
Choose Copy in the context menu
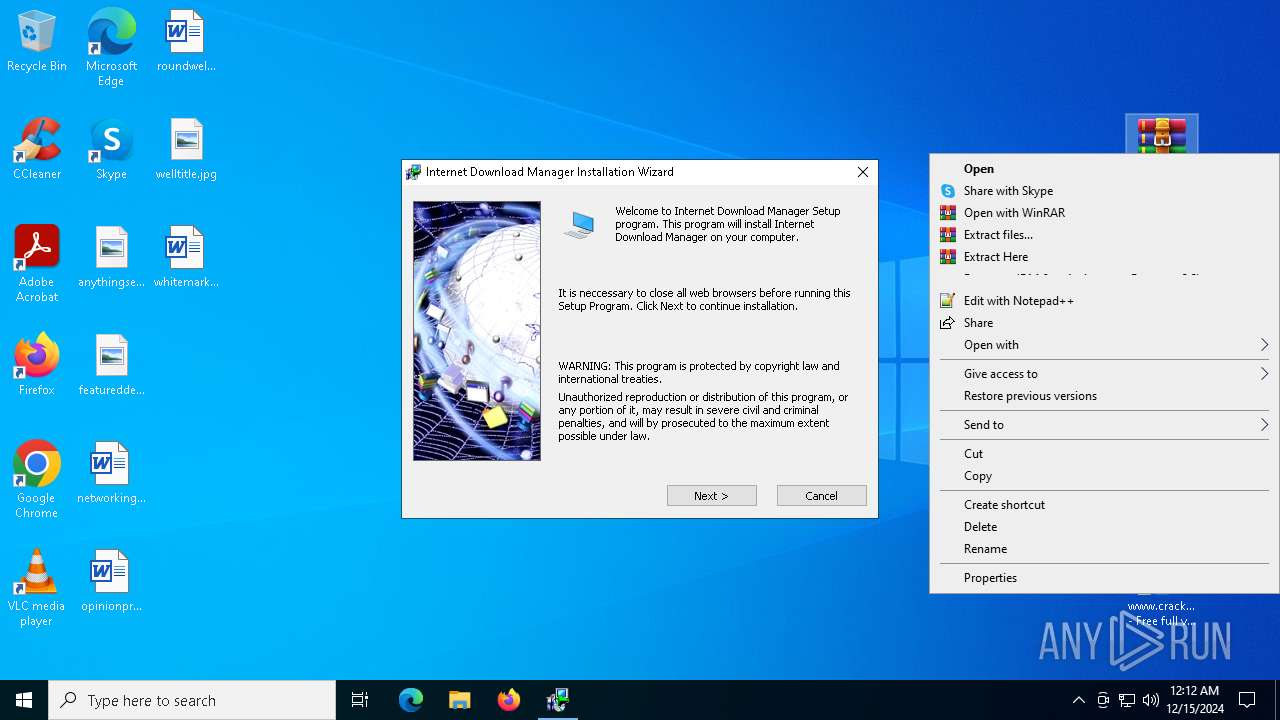tap(1105, 476)
